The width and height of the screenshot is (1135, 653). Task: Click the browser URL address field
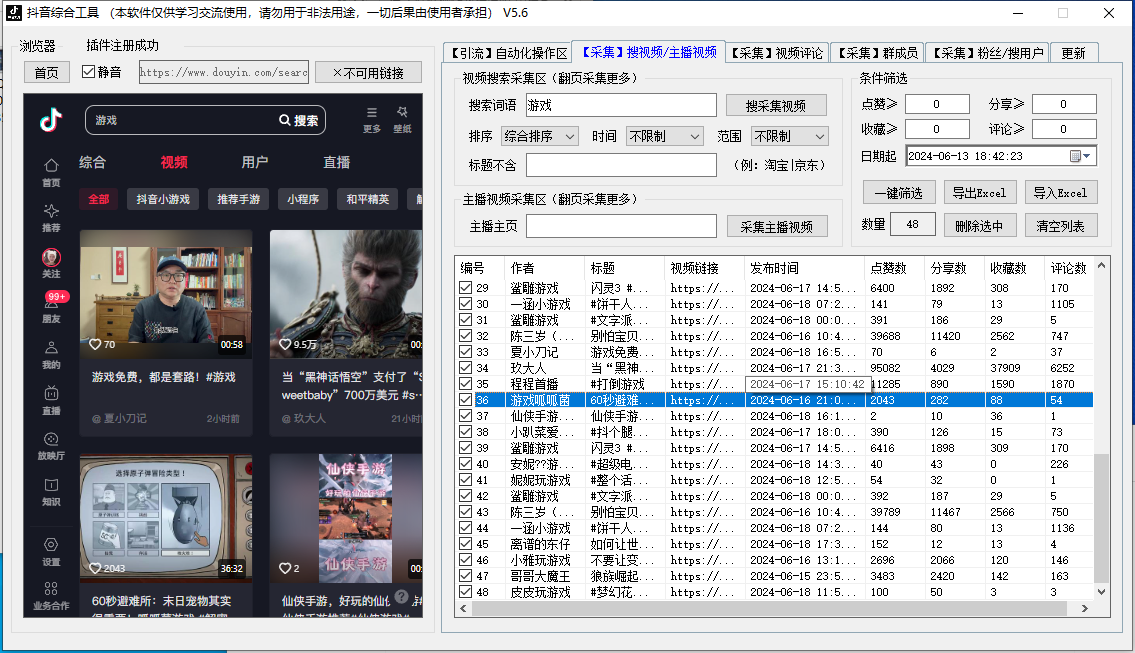pyautogui.click(x=224, y=72)
